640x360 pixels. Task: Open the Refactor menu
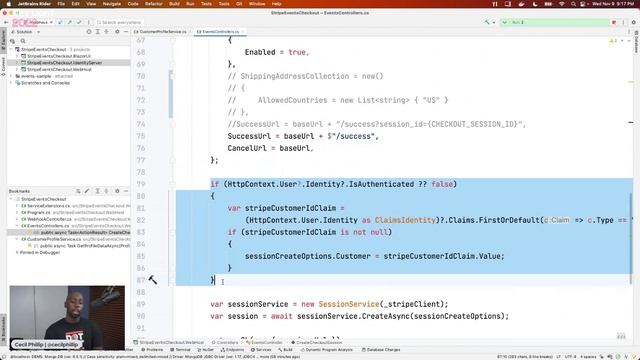[153, 4]
